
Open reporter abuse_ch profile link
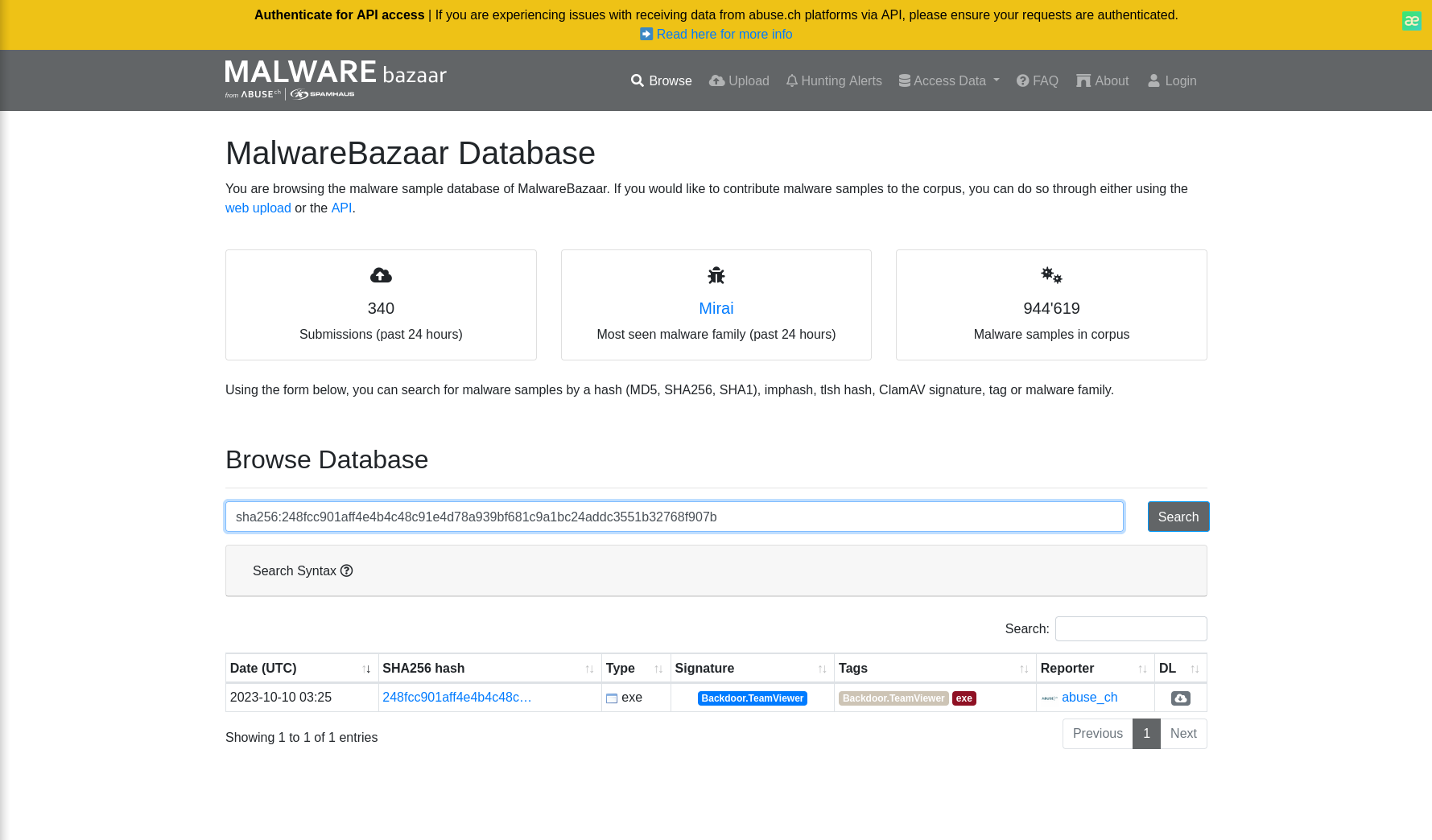pyautogui.click(x=1090, y=698)
